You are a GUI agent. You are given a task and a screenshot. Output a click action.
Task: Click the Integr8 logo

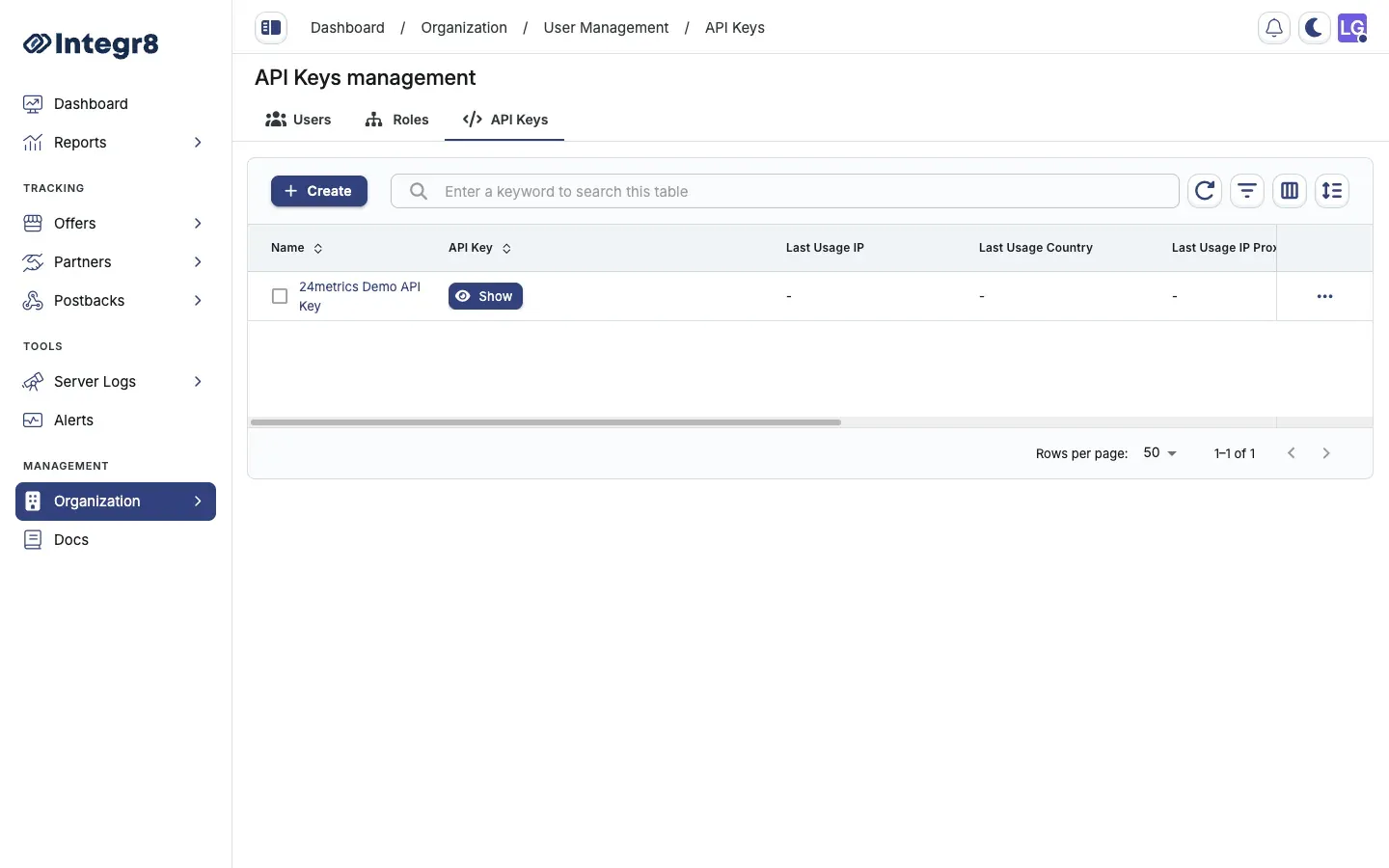[x=91, y=43]
